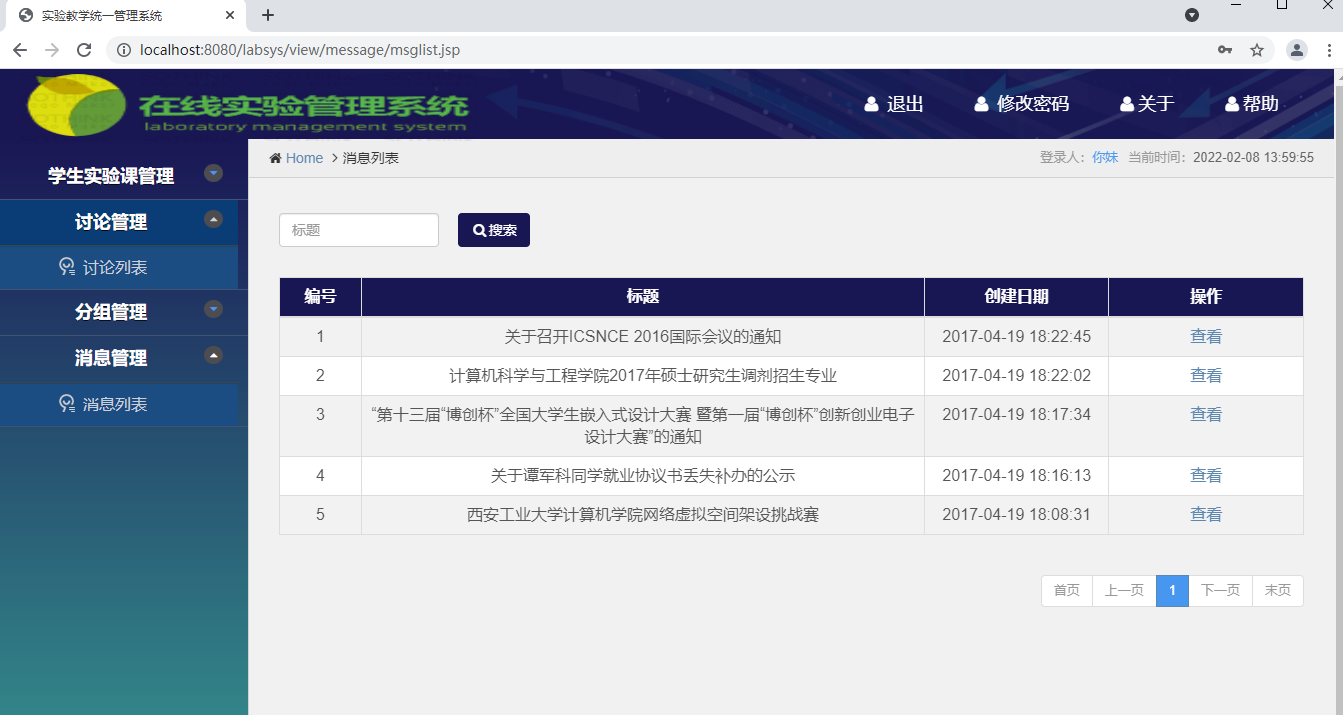Click the title 关于谭军科同学就业协议书丢失补办的公示
Image resolution: width=1343 pixels, height=715 pixels.
[643, 476]
